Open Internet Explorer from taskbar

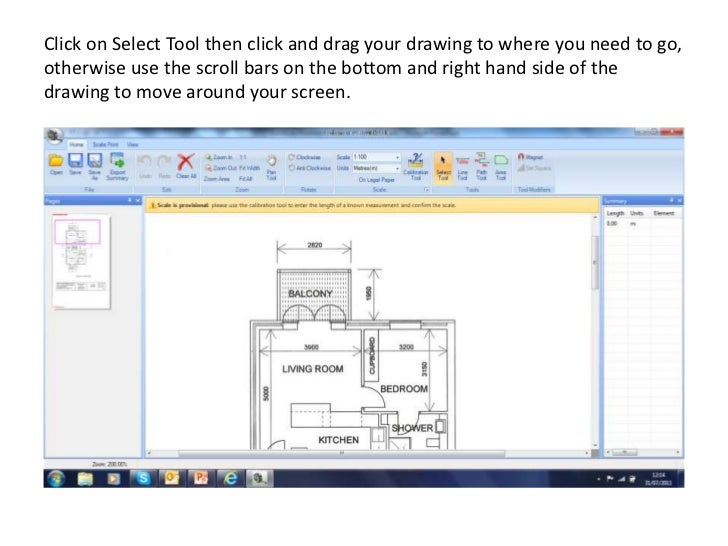230,478
